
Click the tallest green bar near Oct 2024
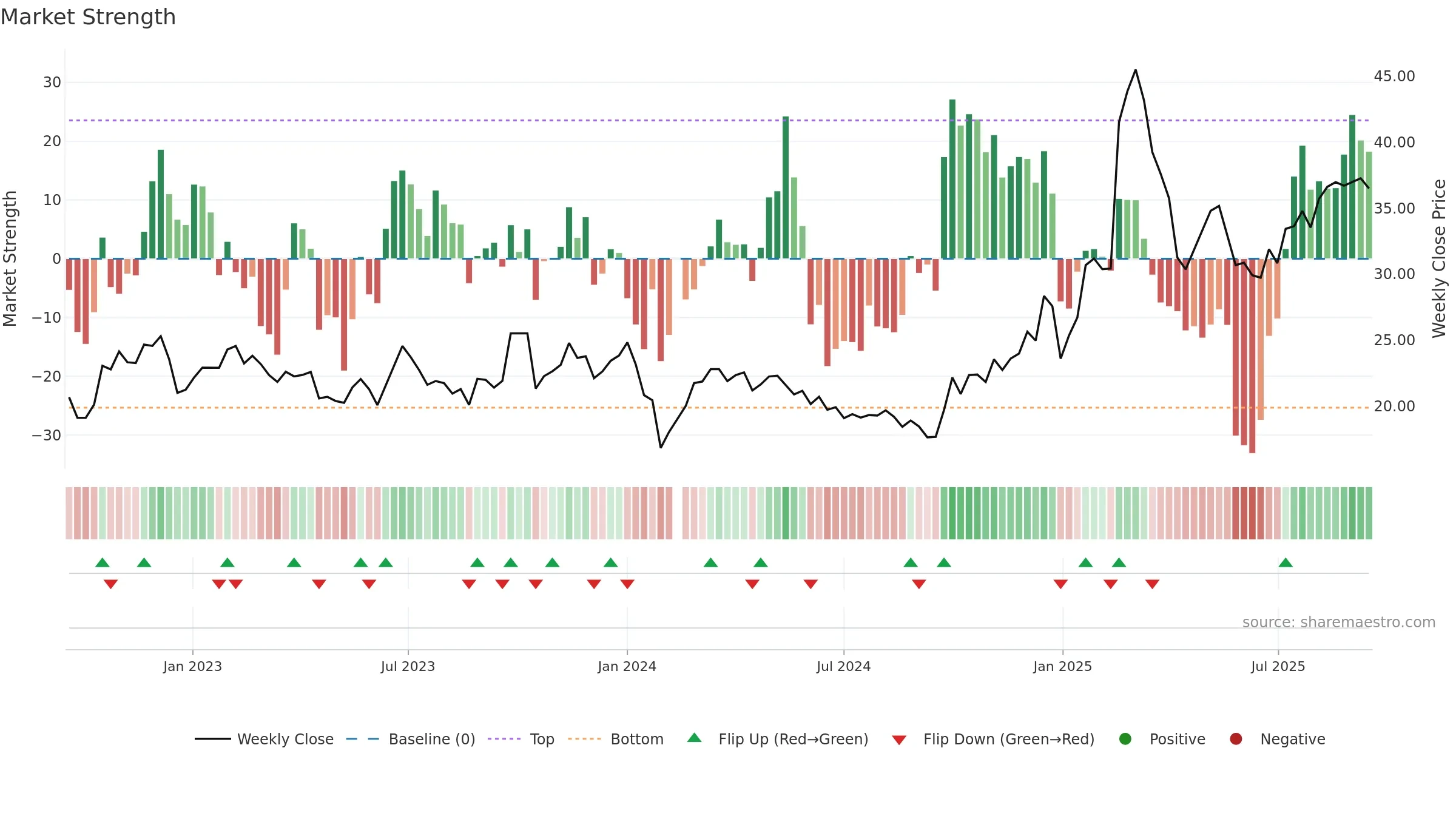click(952, 179)
